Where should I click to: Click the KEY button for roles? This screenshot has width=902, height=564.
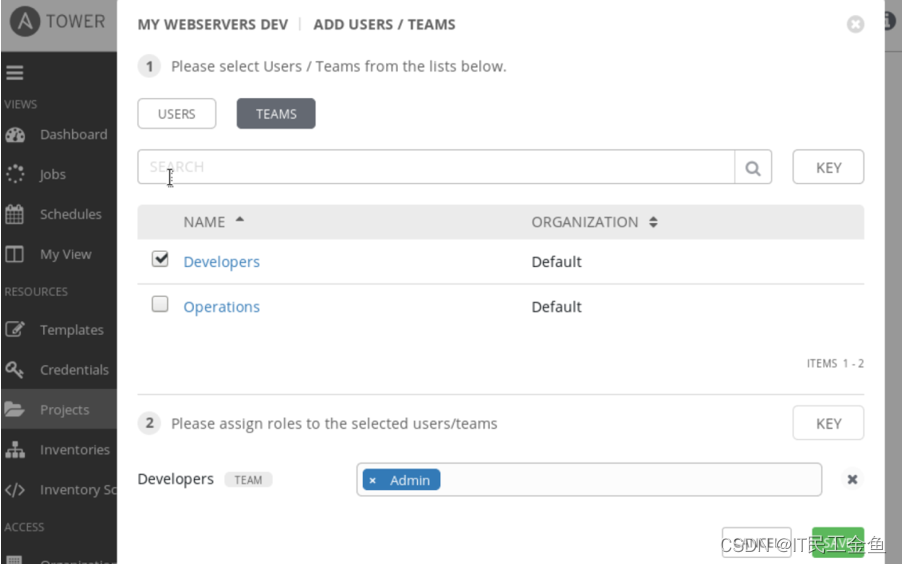click(x=828, y=423)
